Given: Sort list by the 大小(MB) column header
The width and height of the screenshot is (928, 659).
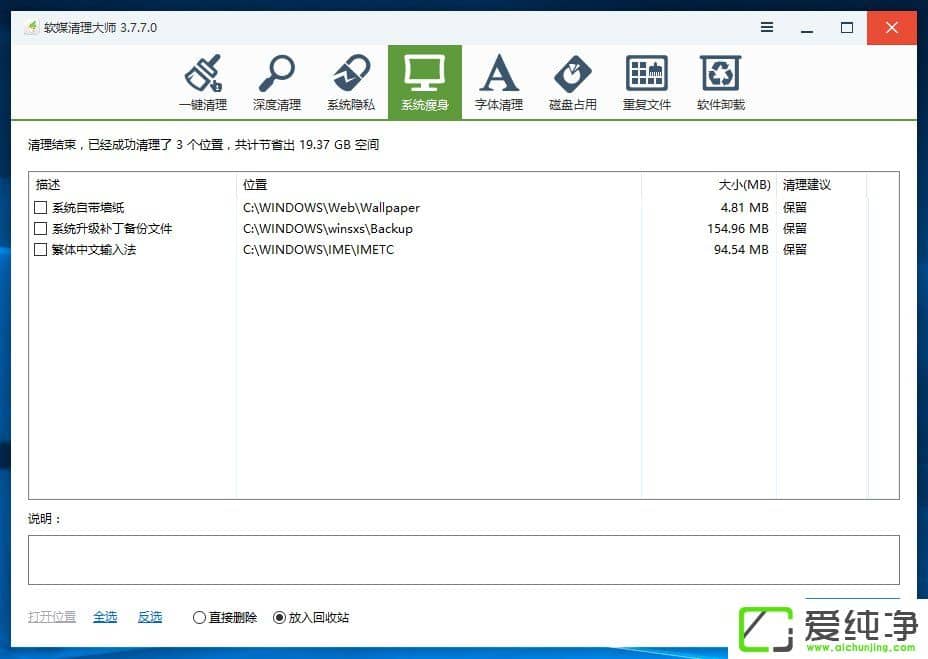Looking at the screenshot, I should [x=745, y=184].
